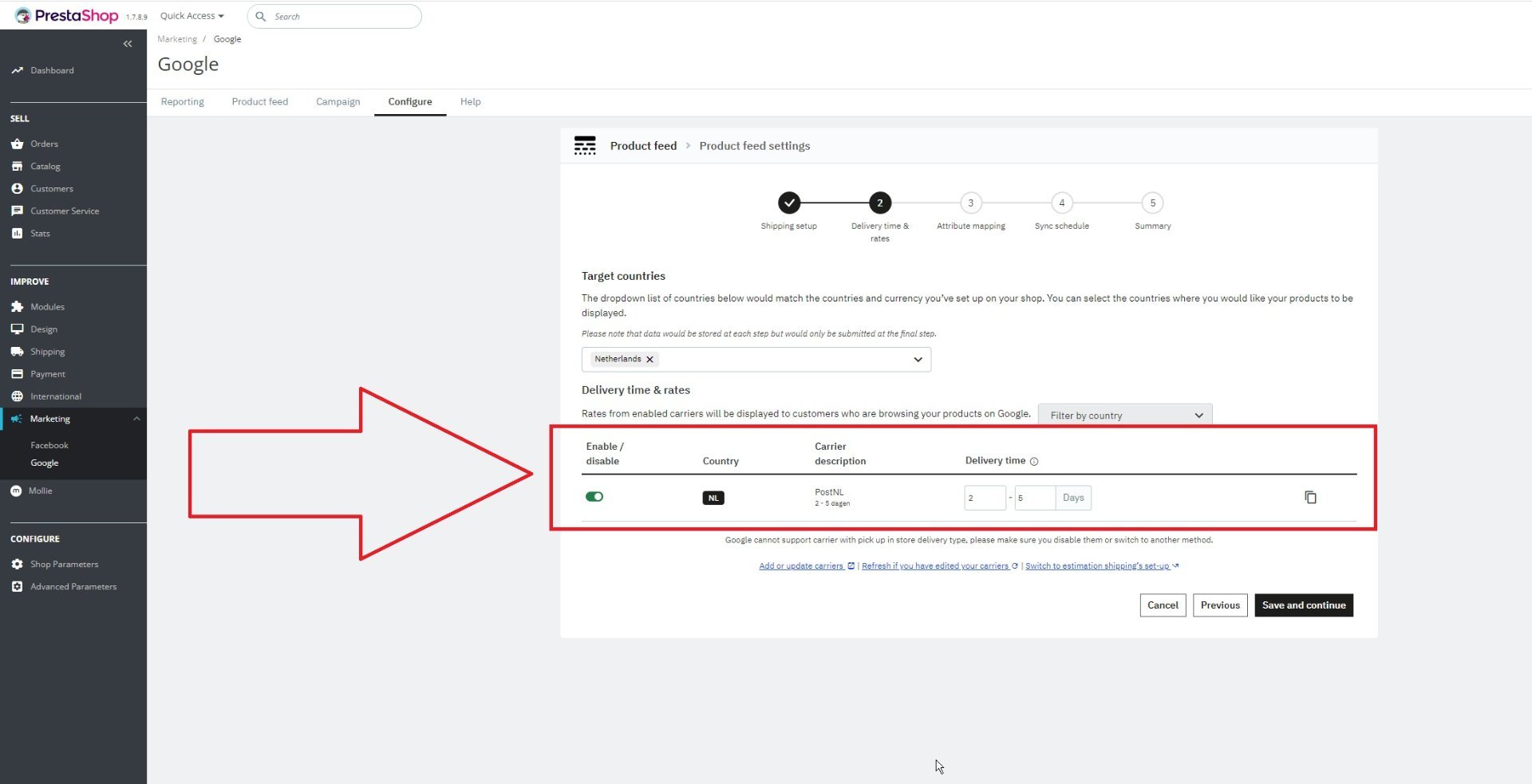Select the Help tab
This screenshot has width=1532, height=784.
tap(470, 101)
